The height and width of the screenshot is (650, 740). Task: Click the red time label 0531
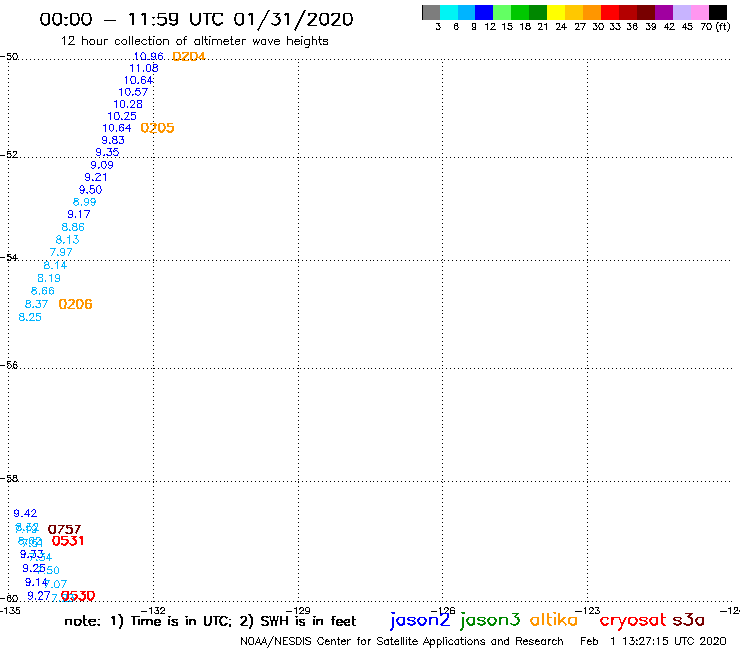click(x=67, y=541)
